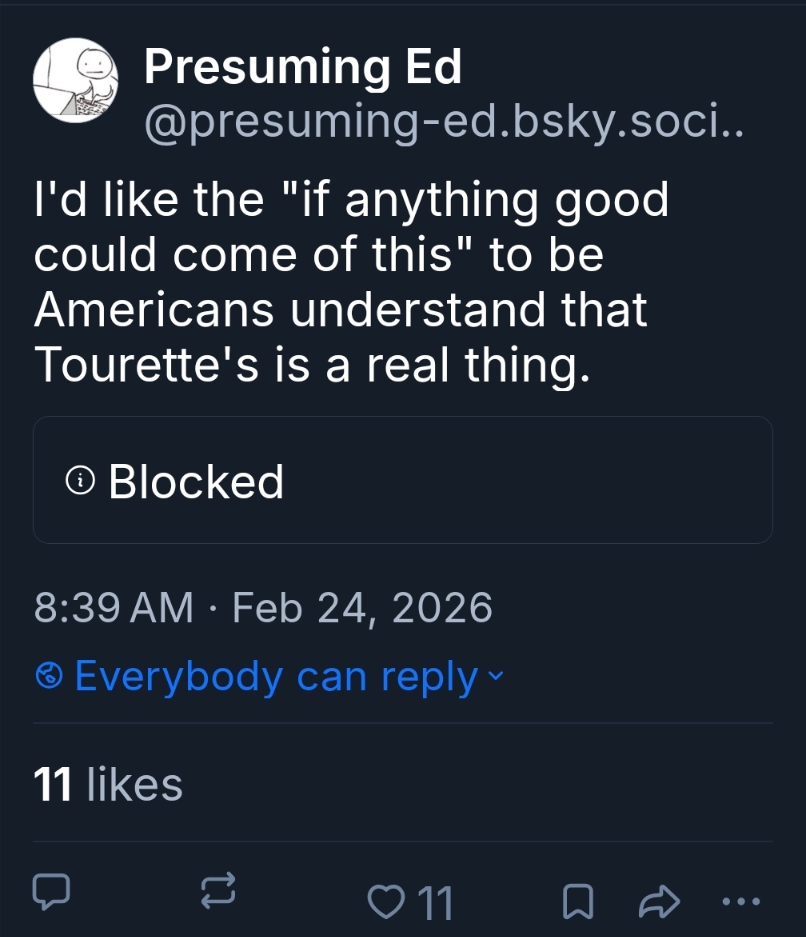Click the 8:39 AM timestamp
Image resolution: width=806 pixels, height=937 pixels.
113,608
